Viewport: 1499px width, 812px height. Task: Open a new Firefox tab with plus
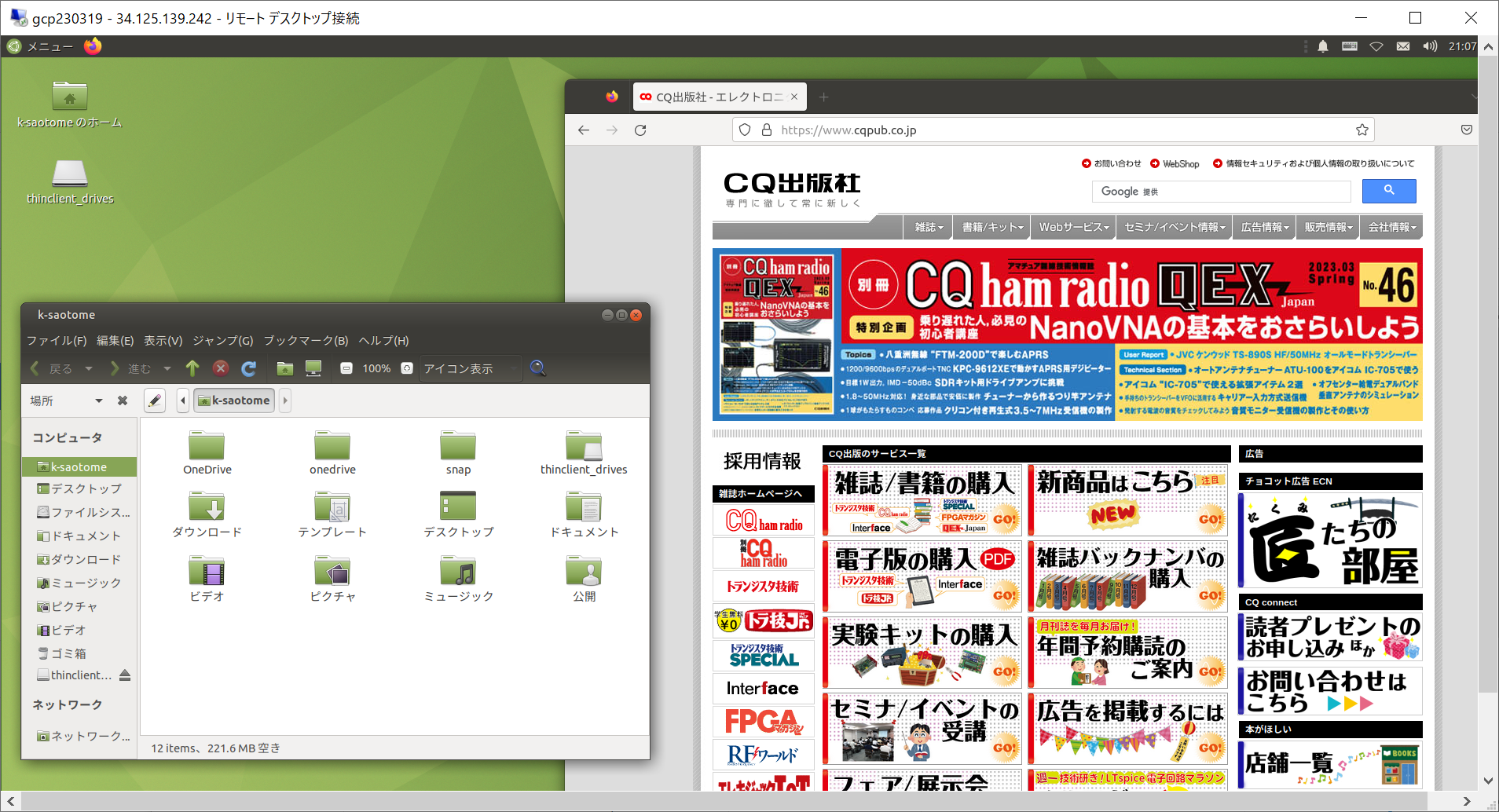click(823, 97)
